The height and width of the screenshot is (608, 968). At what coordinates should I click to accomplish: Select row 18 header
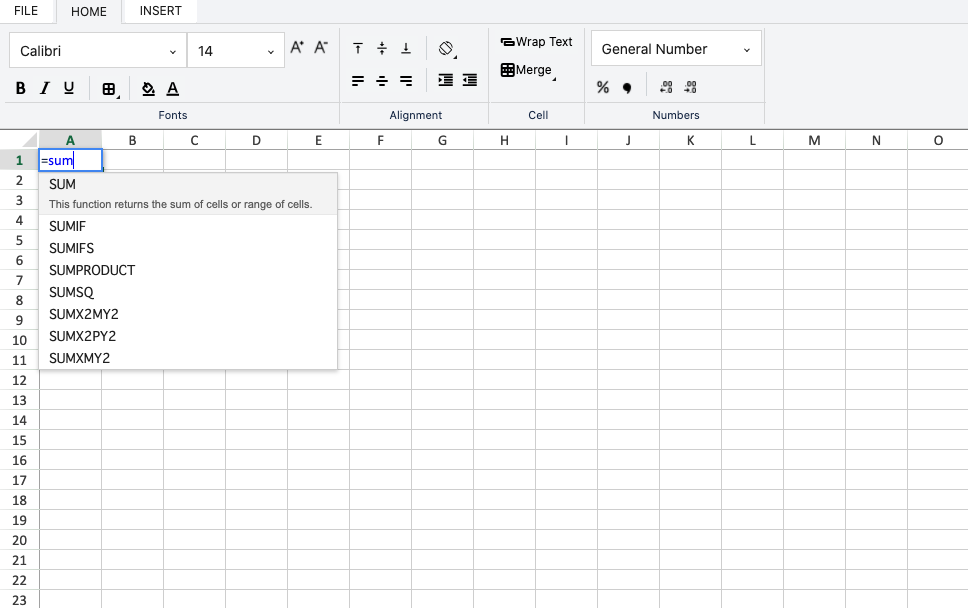(19, 500)
